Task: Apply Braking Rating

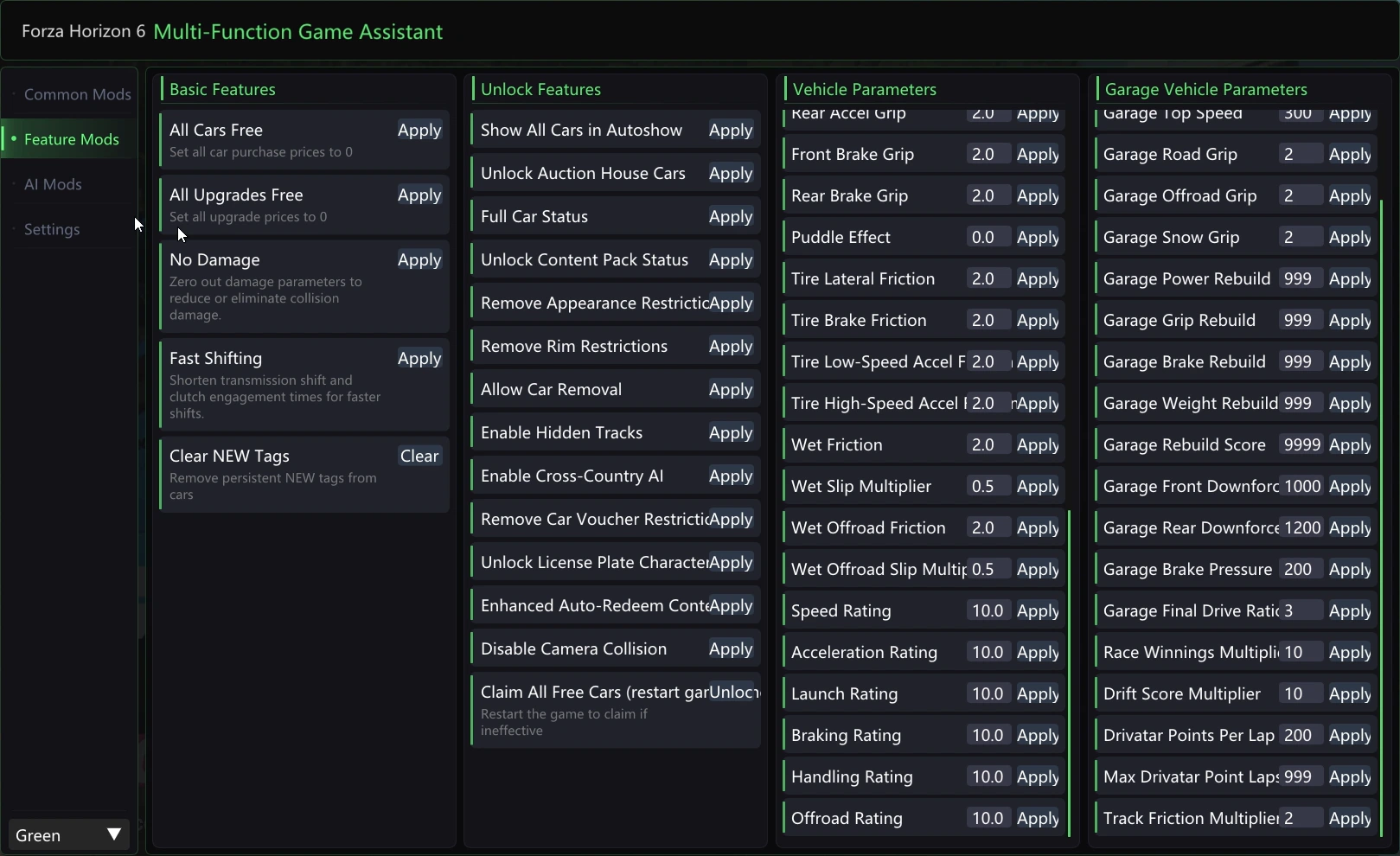Action: point(1038,735)
